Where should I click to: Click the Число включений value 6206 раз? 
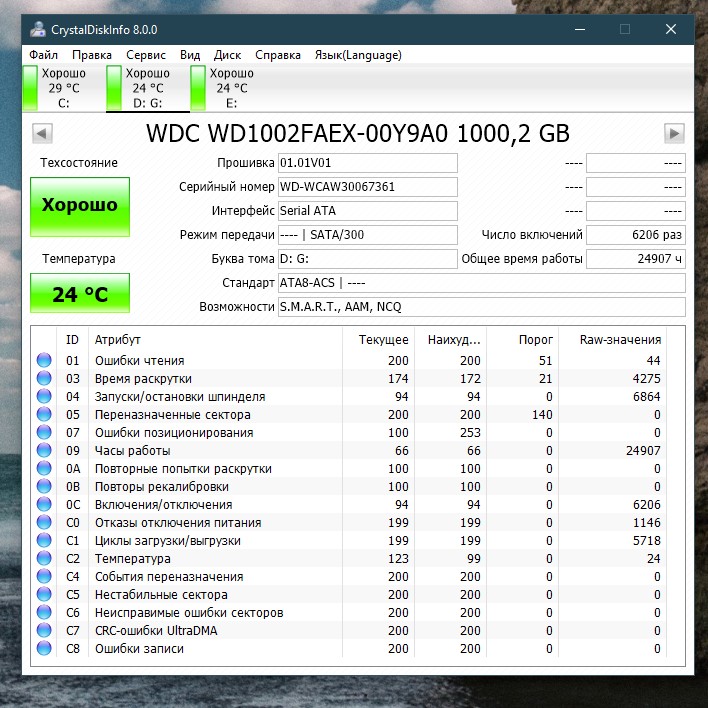636,235
